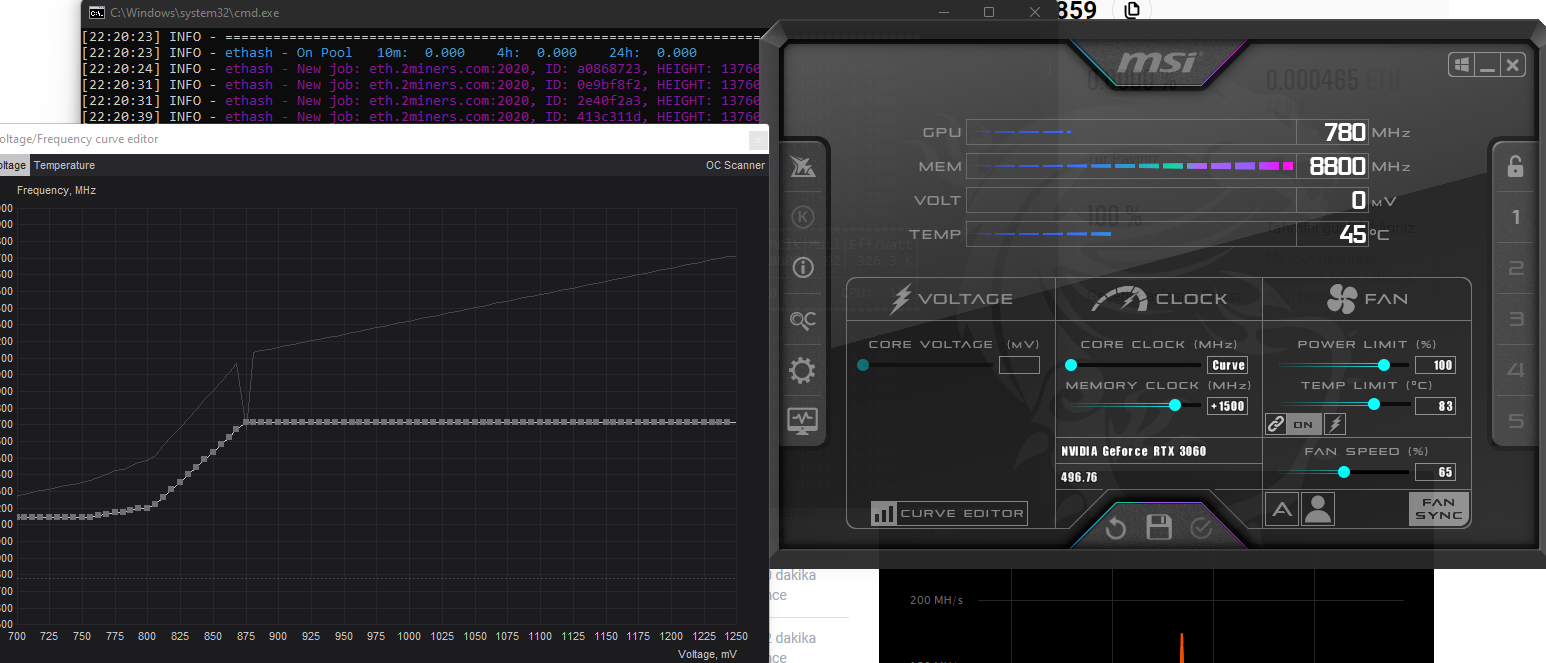
Task: Adjust the Core Voltage slider handle
Action: 863,365
